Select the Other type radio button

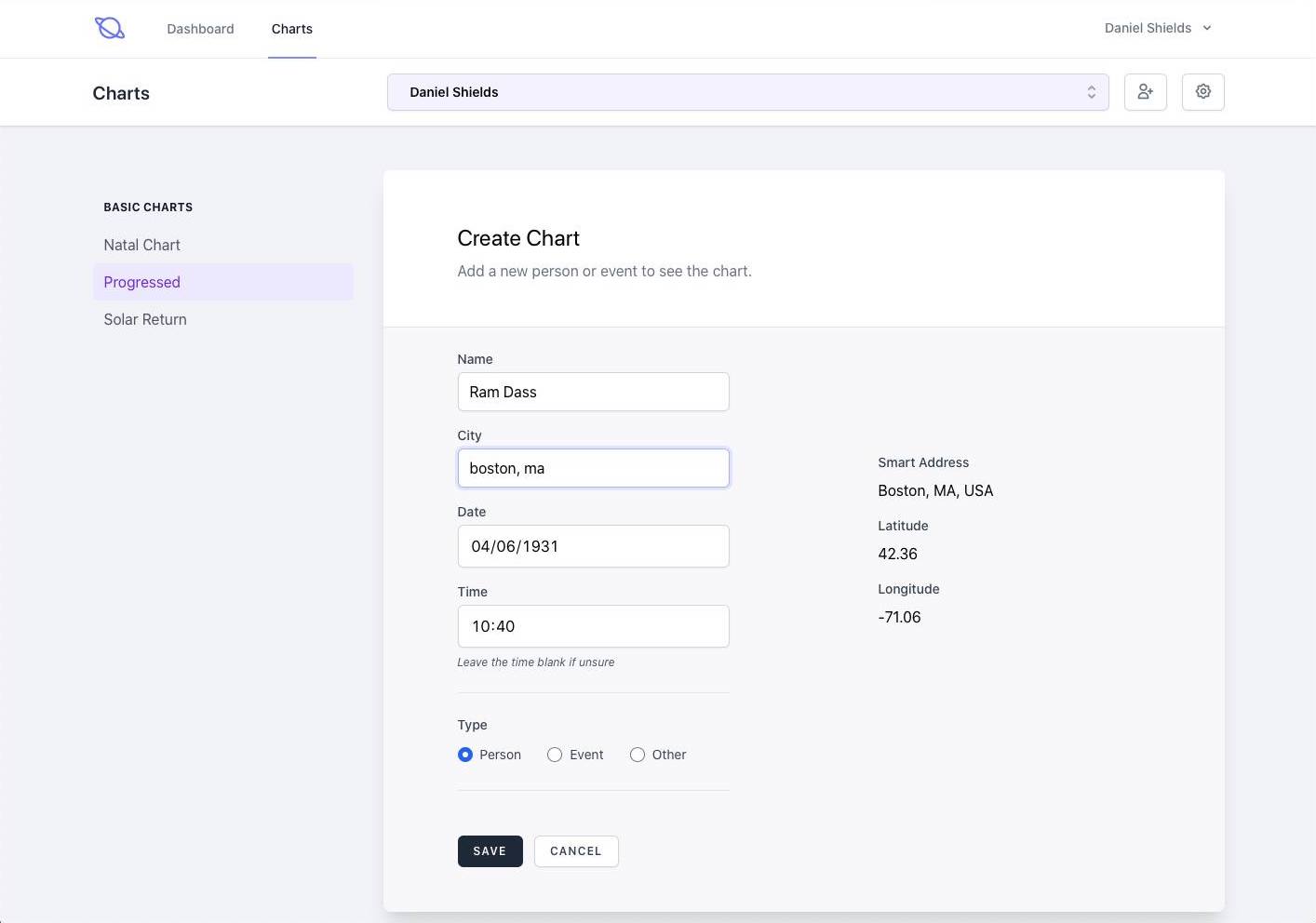638,755
